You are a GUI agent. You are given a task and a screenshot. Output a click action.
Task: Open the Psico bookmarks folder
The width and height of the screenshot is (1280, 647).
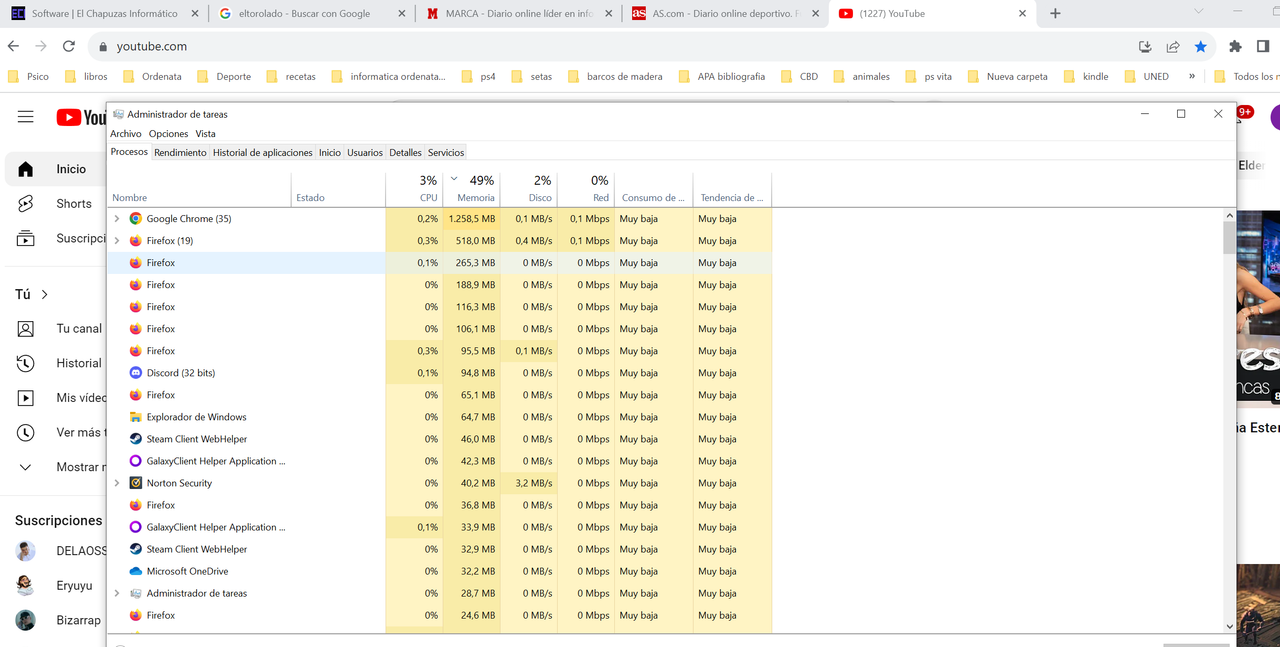click(x=28, y=76)
